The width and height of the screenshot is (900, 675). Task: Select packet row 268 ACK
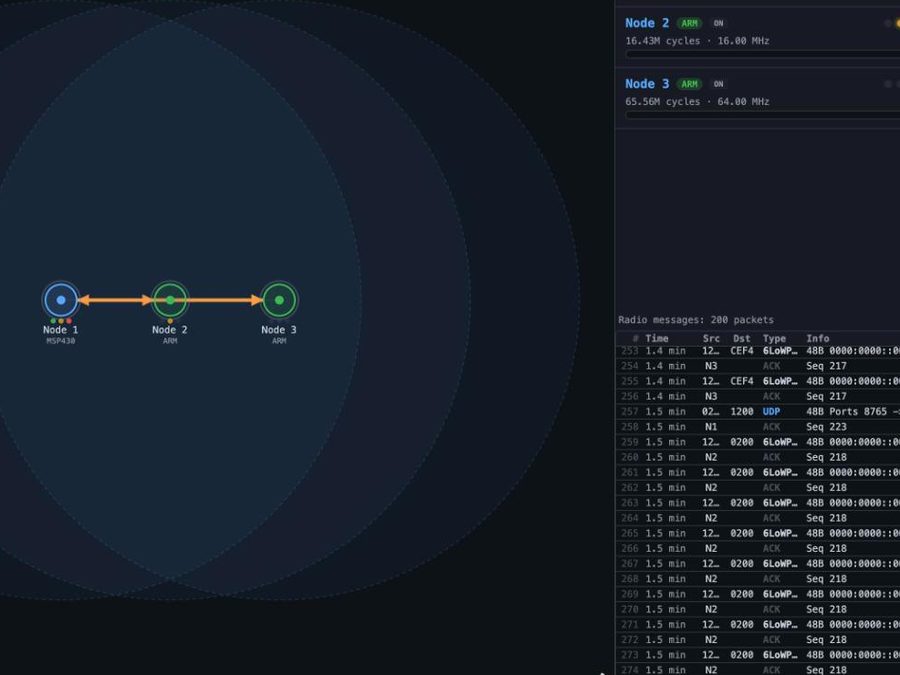[x=758, y=579]
